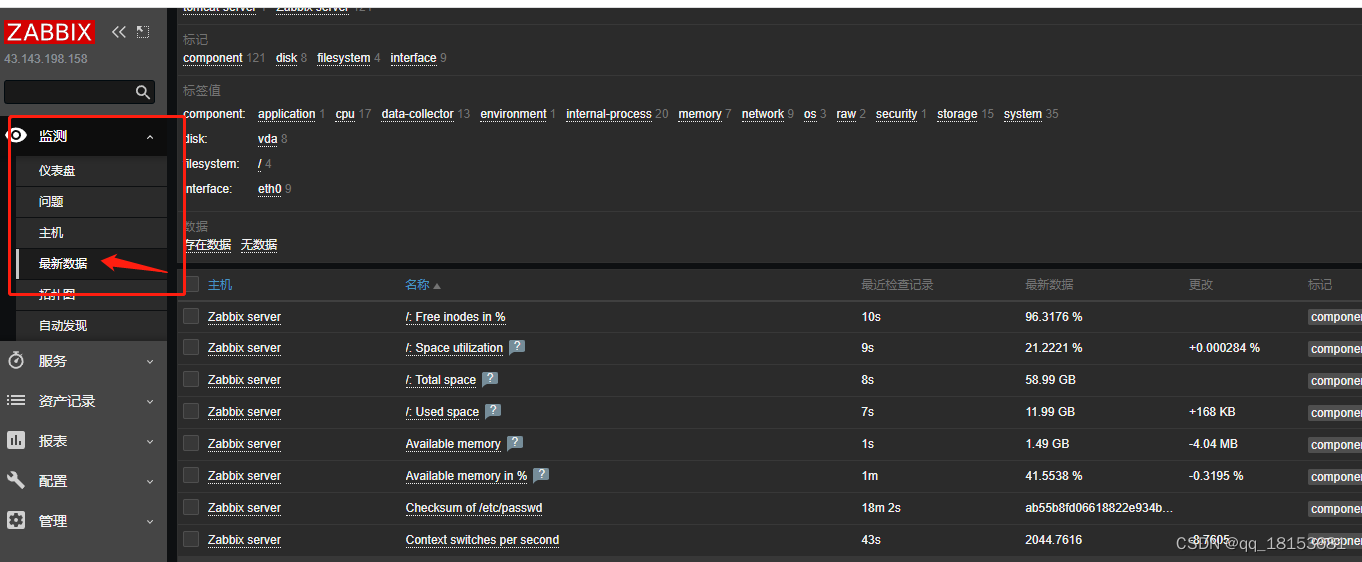Check the Context switches per second row
Screen dimensions: 1362x562
point(191,539)
